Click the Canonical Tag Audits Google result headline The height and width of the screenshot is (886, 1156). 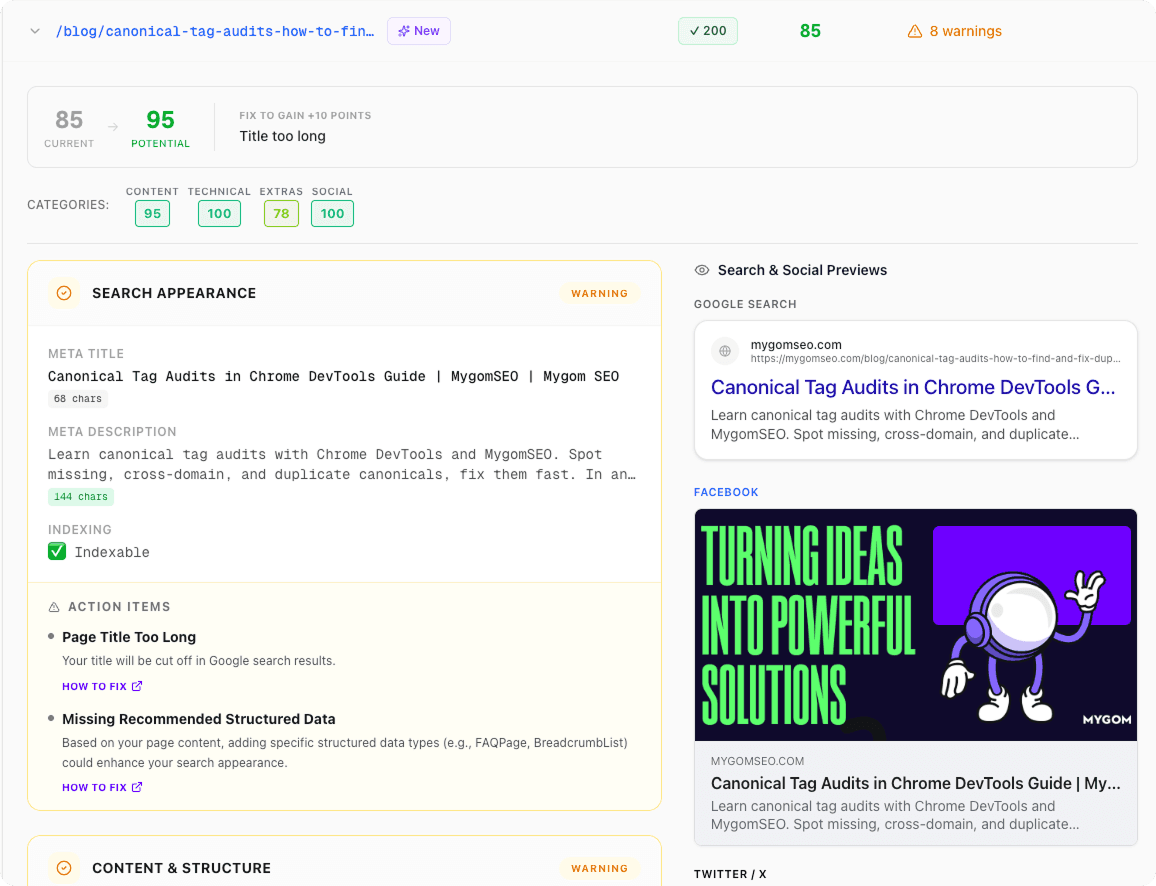coord(913,387)
